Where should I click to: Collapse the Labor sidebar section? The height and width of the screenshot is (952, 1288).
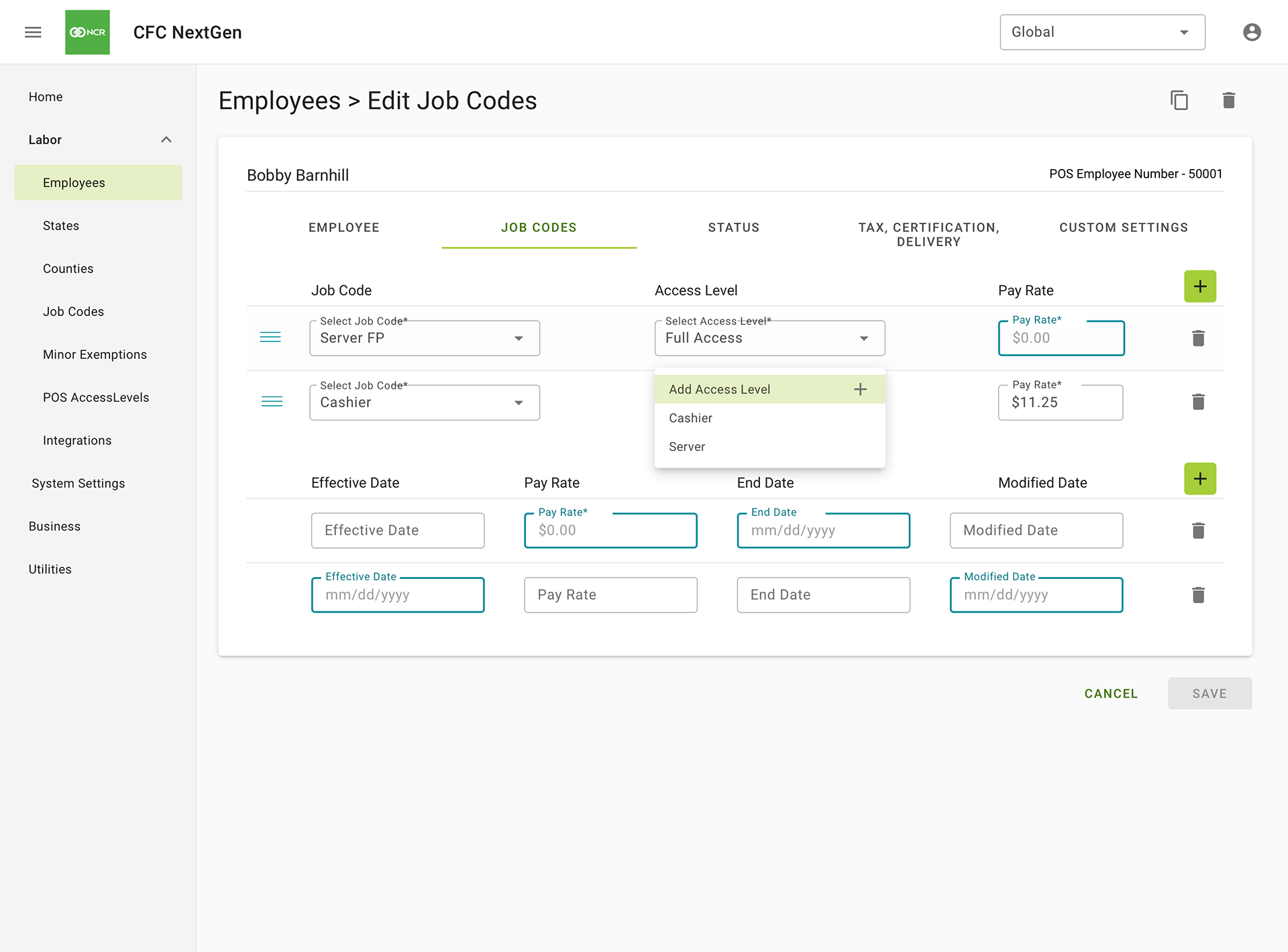[166, 140]
